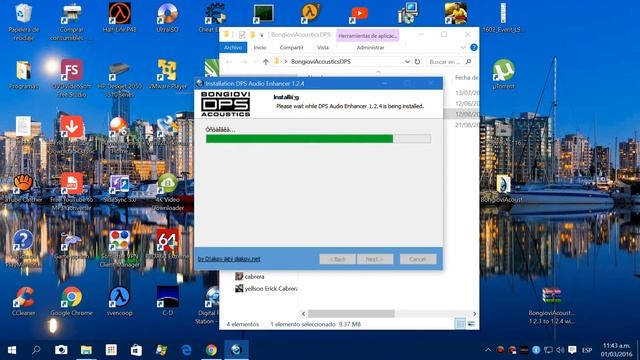Click the BongioviAcousticsDPS address bar path

[320, 62]
